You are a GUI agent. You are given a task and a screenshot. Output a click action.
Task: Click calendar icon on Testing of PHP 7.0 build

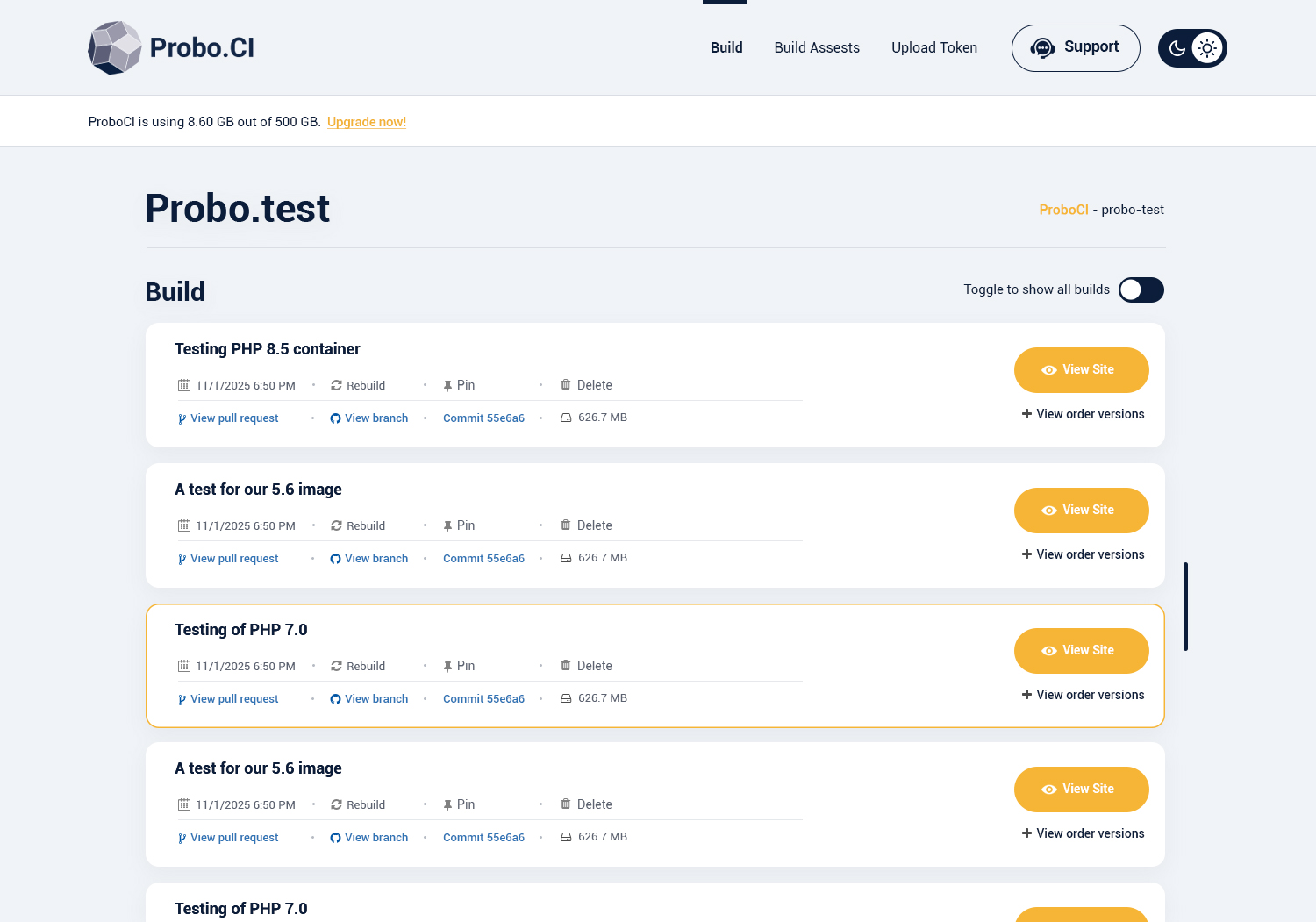point(184,666)
